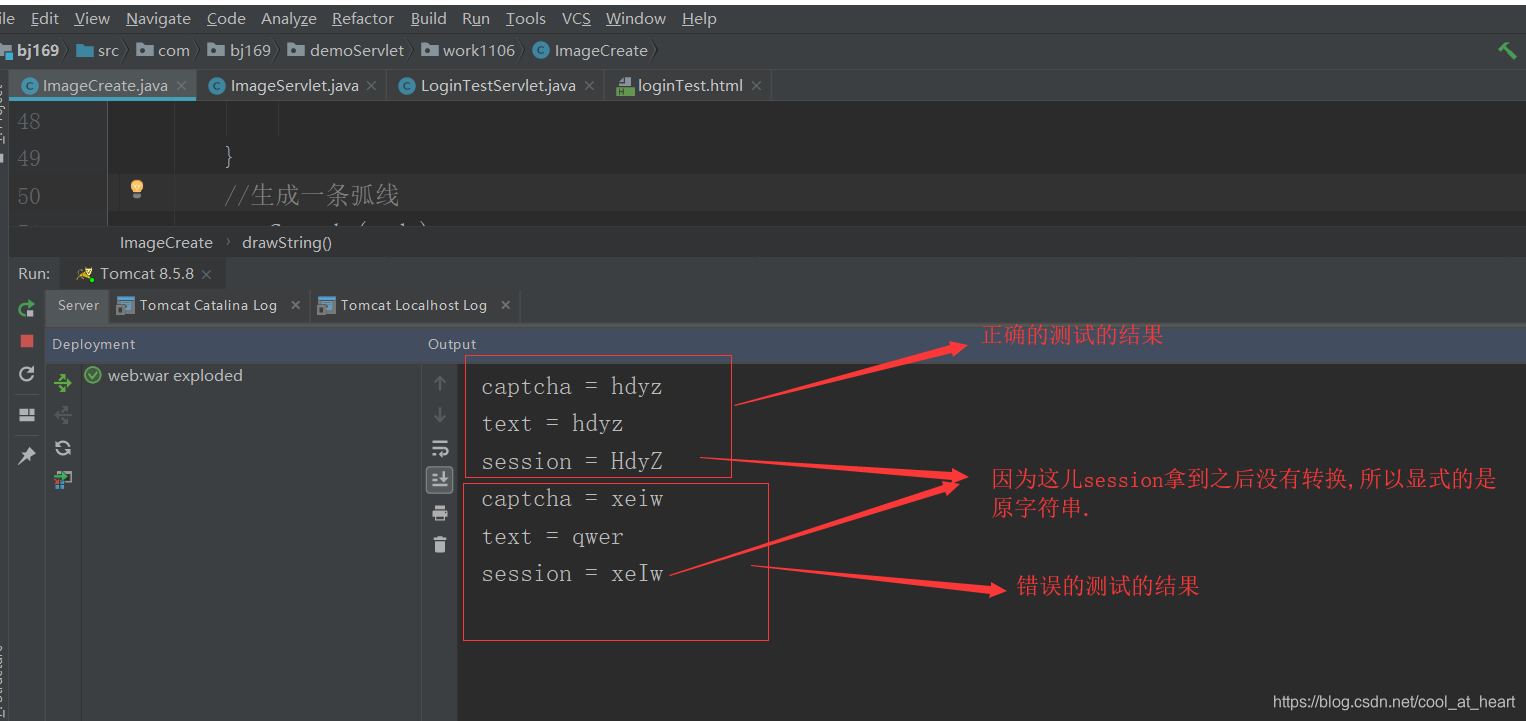Screen dimensions: 1526x721
Task: Open the Tomcat Localhost Log tab
Action: coord(413,305)
